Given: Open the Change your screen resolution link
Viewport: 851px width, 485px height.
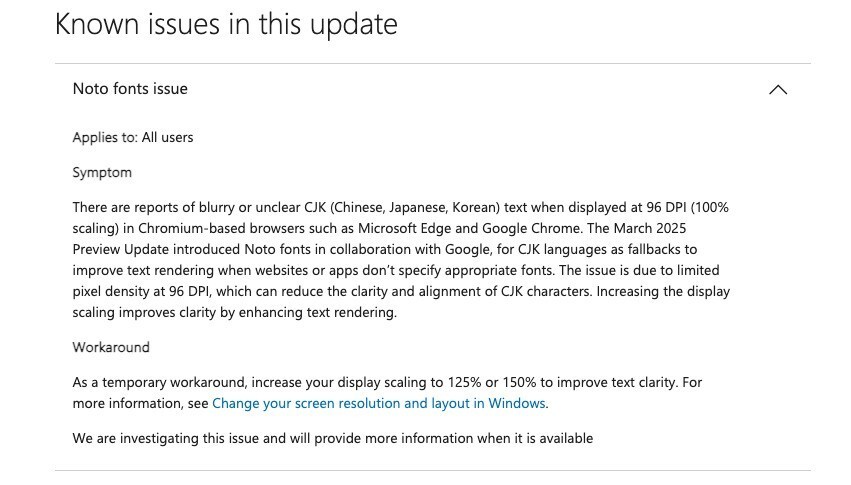Looking at the screenshot, I should (x=379, y=403).
